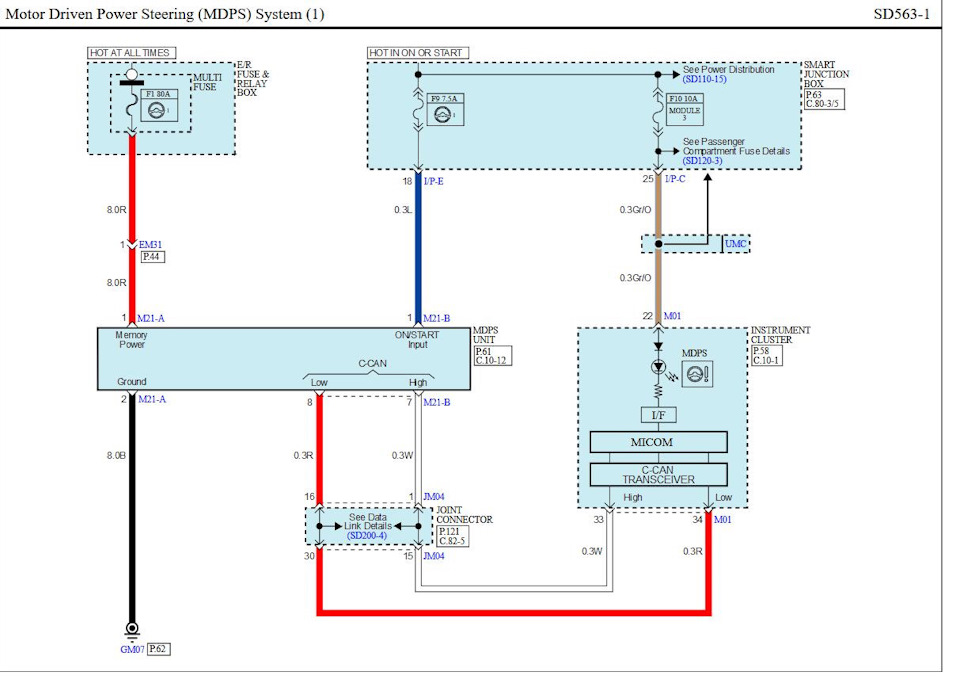Click the P.44 page reference box
This screenshot has width=960, height=687.
click(152, 257)
